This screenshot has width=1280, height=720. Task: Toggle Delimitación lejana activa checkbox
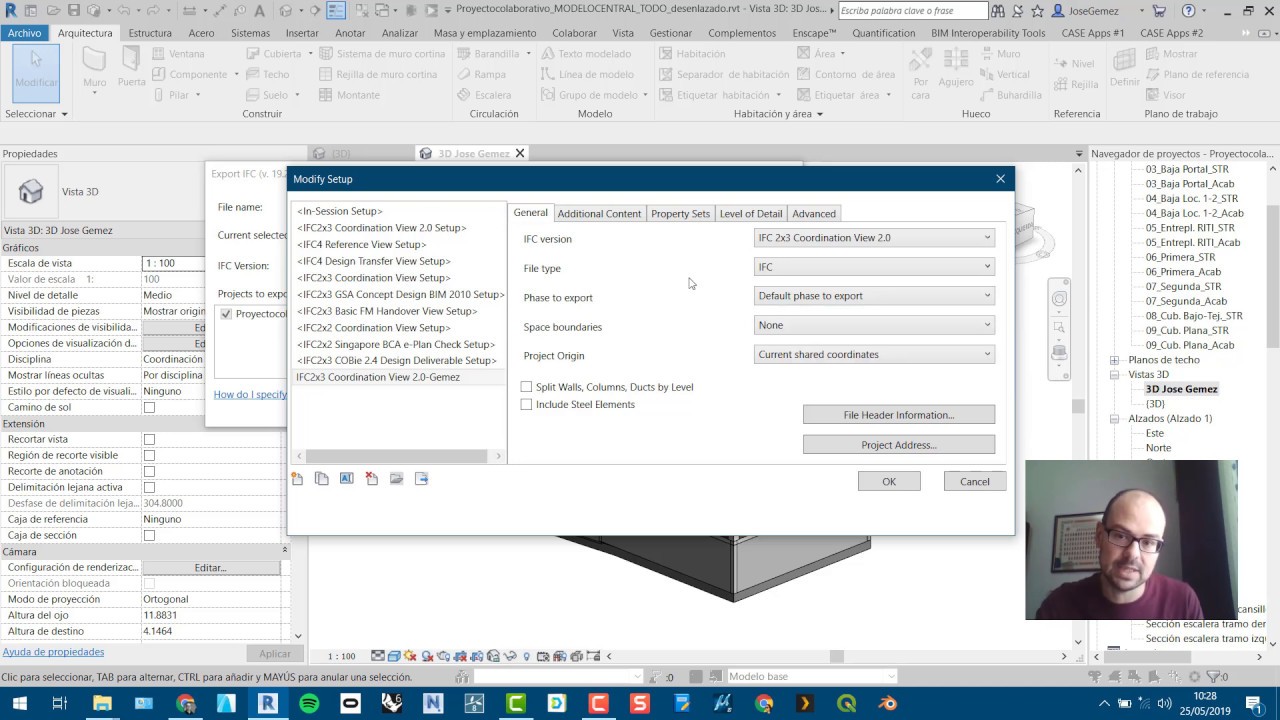point(149,488)
